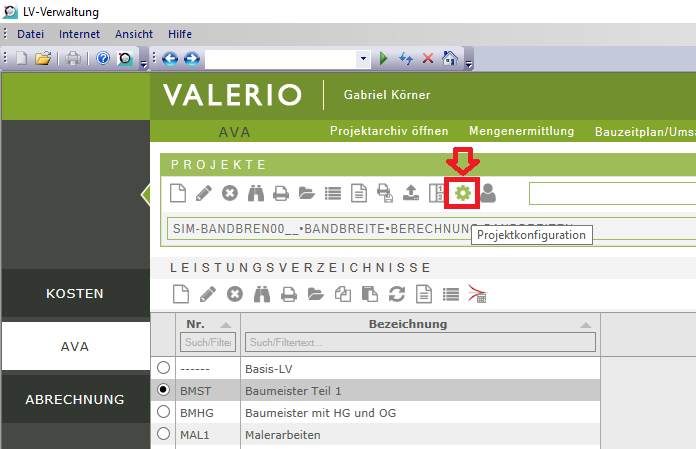This screenshot has height=449, width=696.
Task: Open the browser address bar dropdown
Action: pos(363,59)
